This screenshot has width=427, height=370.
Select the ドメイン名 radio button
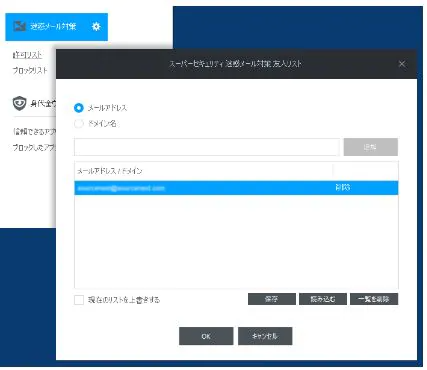[x=79, y=124]
